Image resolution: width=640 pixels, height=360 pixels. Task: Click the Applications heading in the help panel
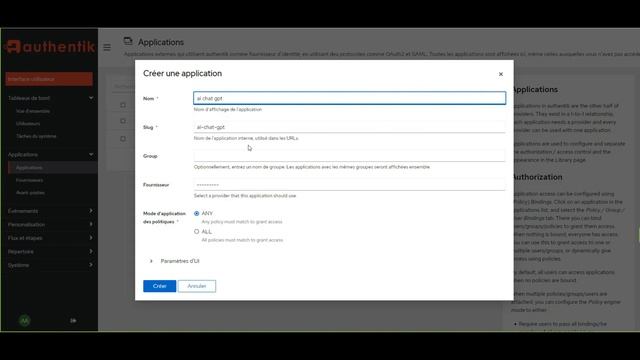[535, 89]
